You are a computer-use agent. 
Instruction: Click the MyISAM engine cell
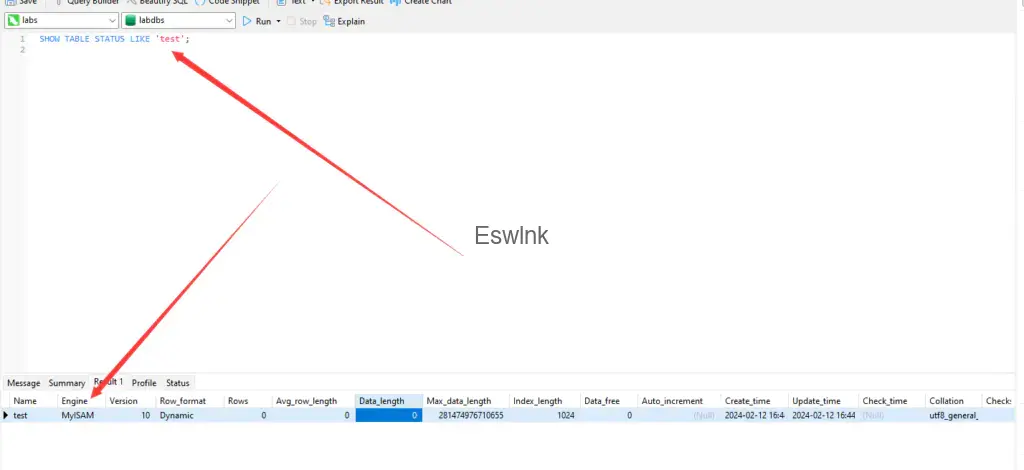pos(76,415)
